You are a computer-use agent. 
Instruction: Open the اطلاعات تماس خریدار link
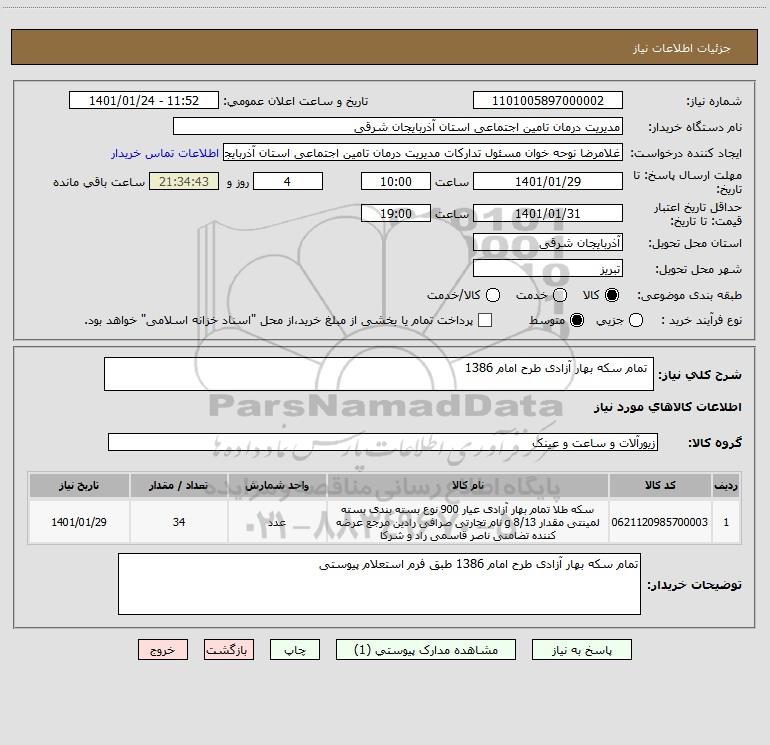click(x=165, y=153)
